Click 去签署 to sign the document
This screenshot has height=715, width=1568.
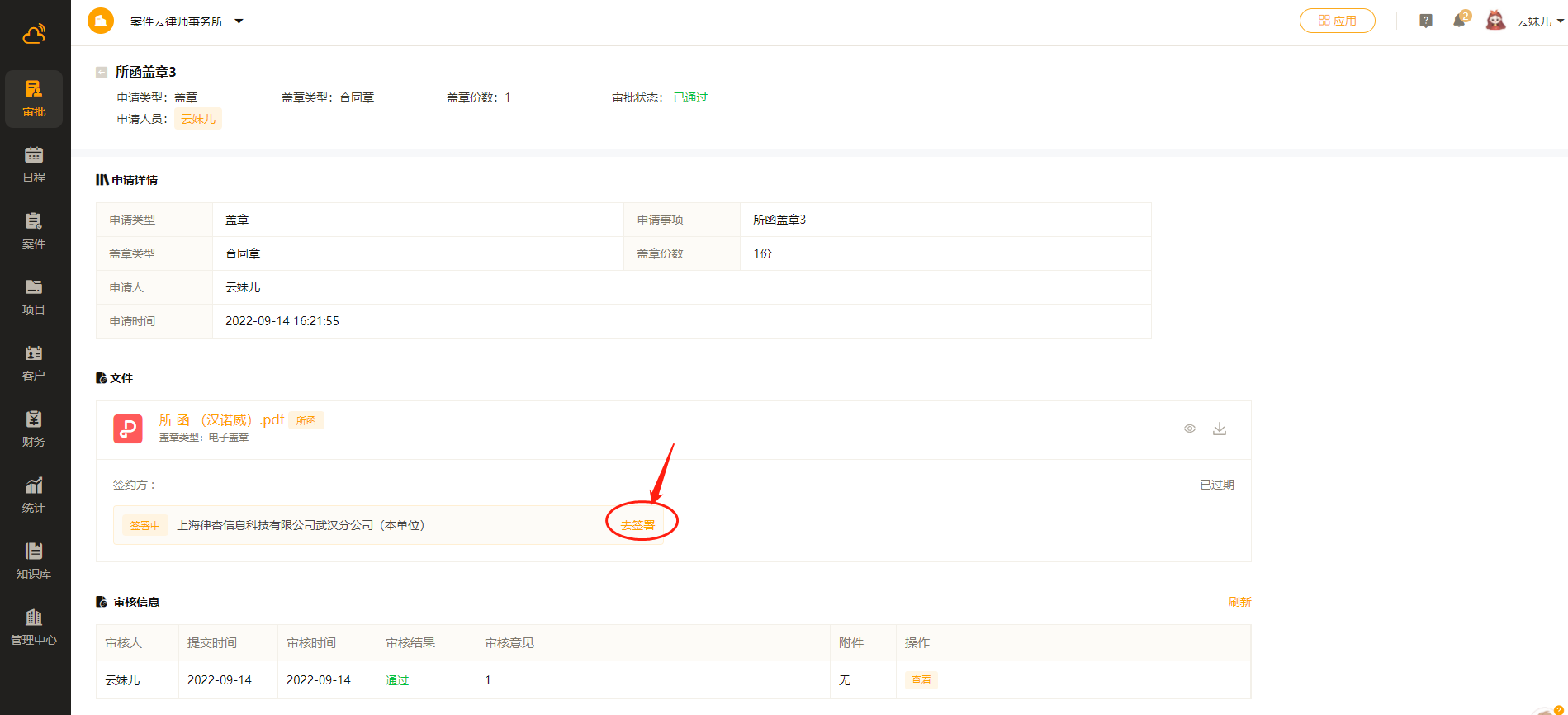(x=637, y=525)
